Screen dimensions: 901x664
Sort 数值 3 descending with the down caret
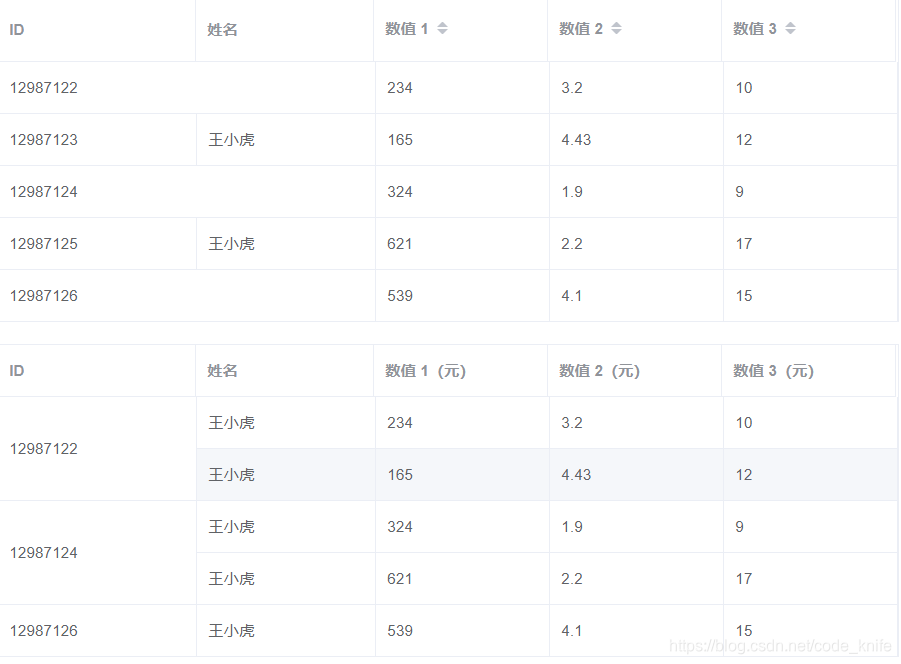[x=791, y=32]
